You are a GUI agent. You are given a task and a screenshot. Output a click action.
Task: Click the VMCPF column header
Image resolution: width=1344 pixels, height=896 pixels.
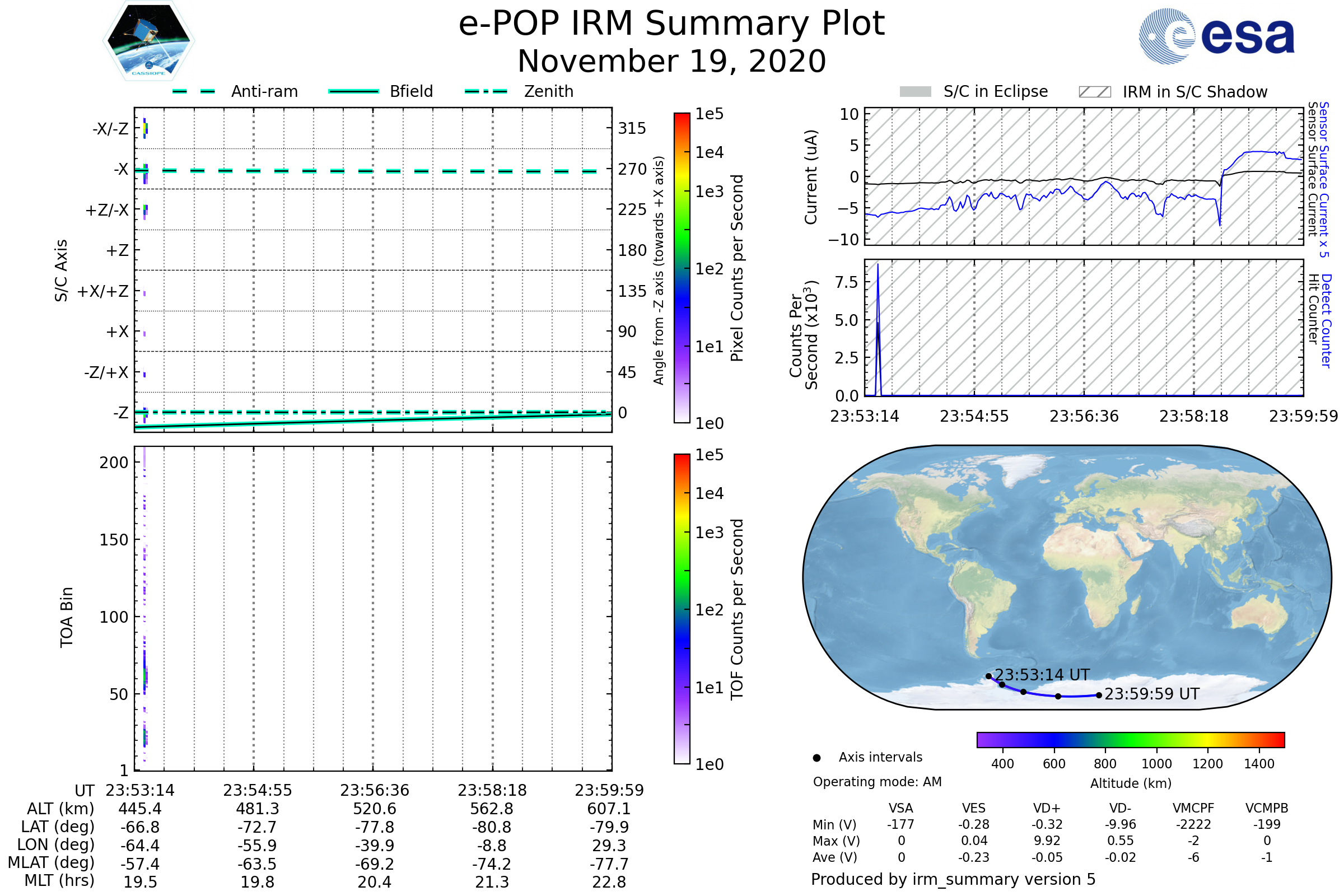[x=1193, y=808]
